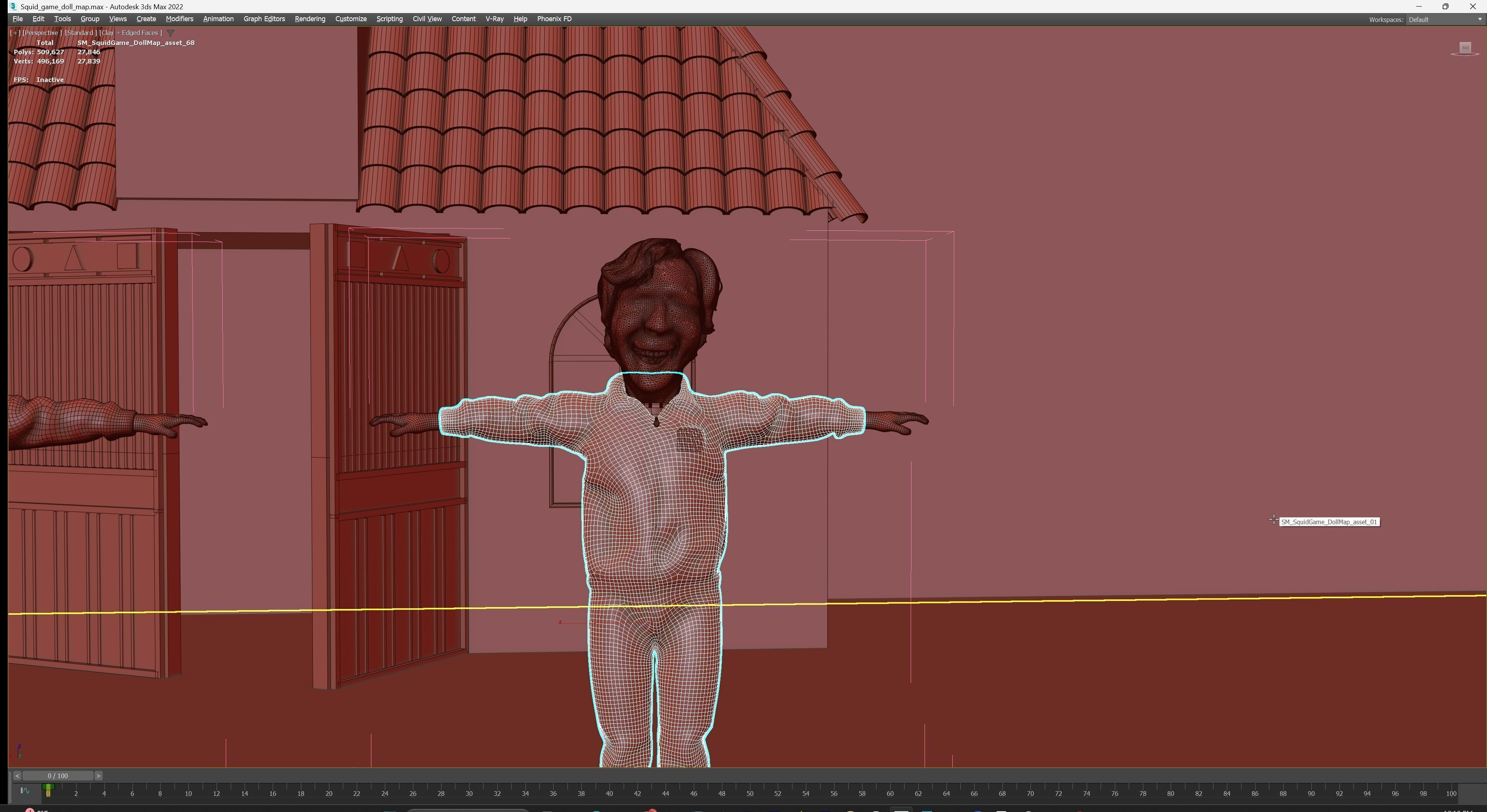Click the viewport filter funnel icon

coord(170,33)
